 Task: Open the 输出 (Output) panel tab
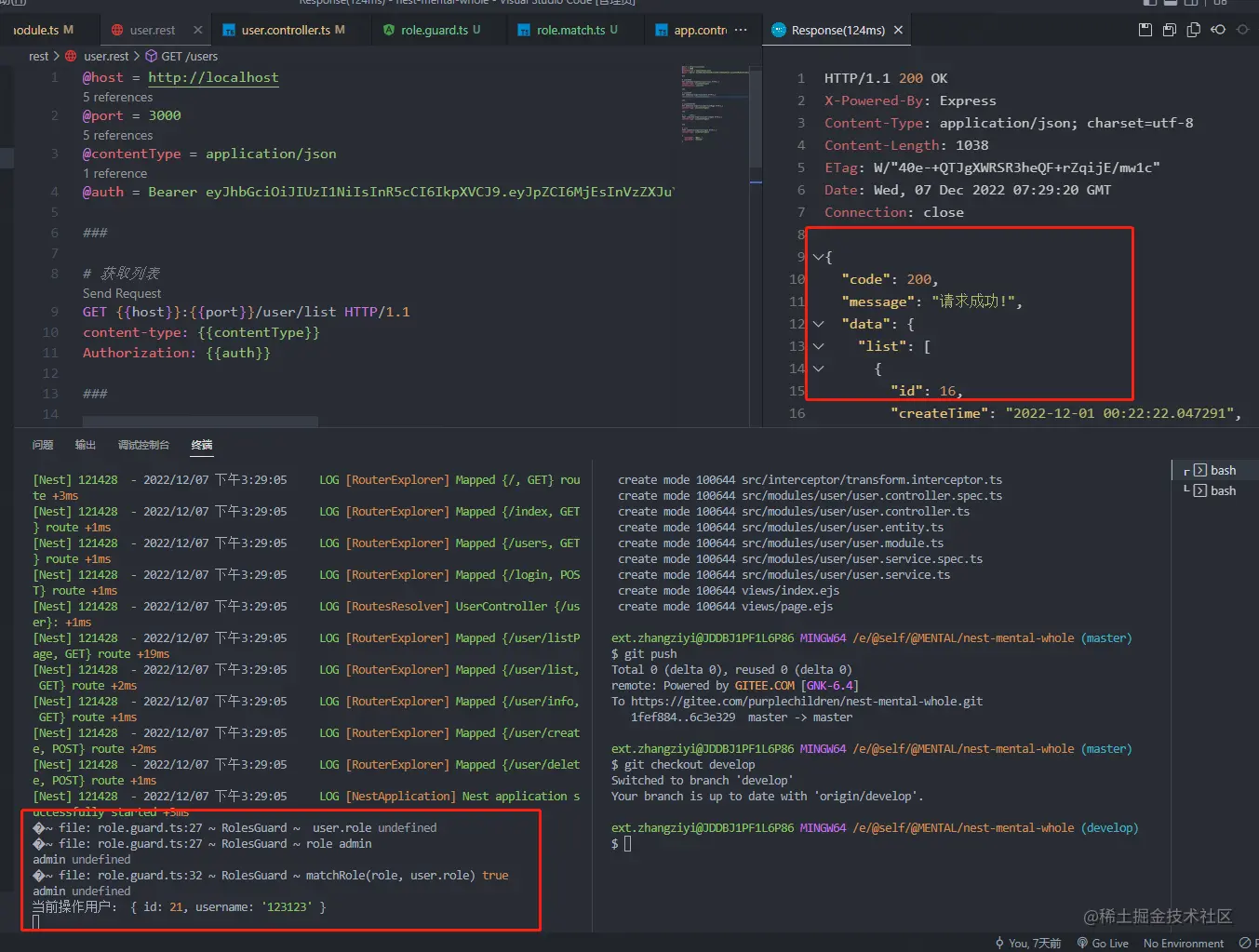[86, 445]
